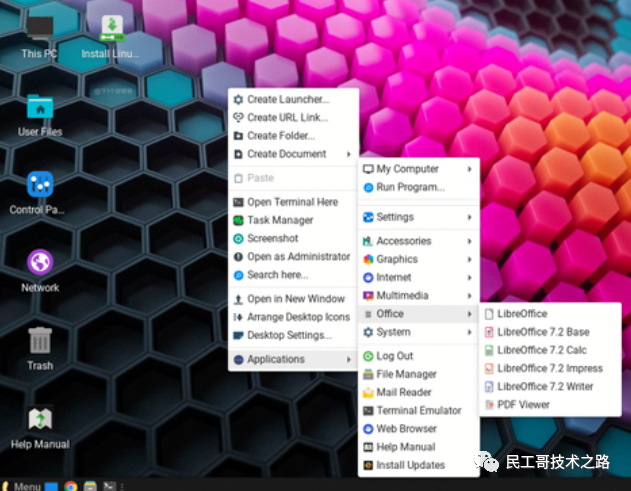Open PDF Viewer from Office submenu
631x491 pixels.
tap(550, 404)
